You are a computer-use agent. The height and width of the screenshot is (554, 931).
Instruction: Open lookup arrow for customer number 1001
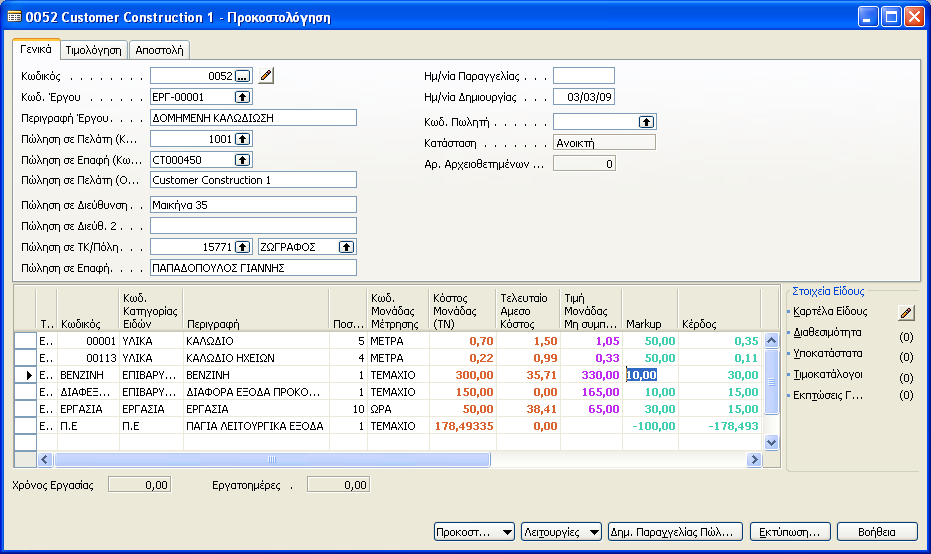[x=242, y=139]
